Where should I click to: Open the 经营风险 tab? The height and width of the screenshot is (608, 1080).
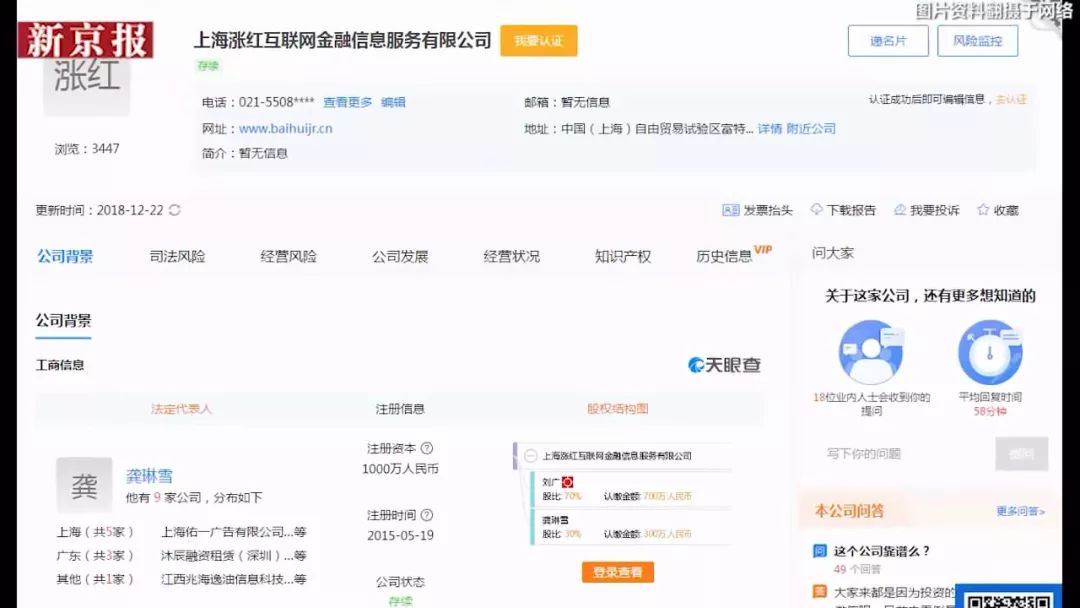tap(289, 257)
